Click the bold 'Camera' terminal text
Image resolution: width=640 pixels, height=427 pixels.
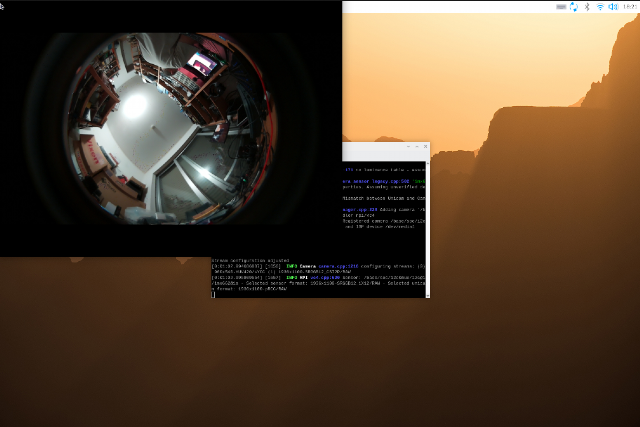[308, 266]
